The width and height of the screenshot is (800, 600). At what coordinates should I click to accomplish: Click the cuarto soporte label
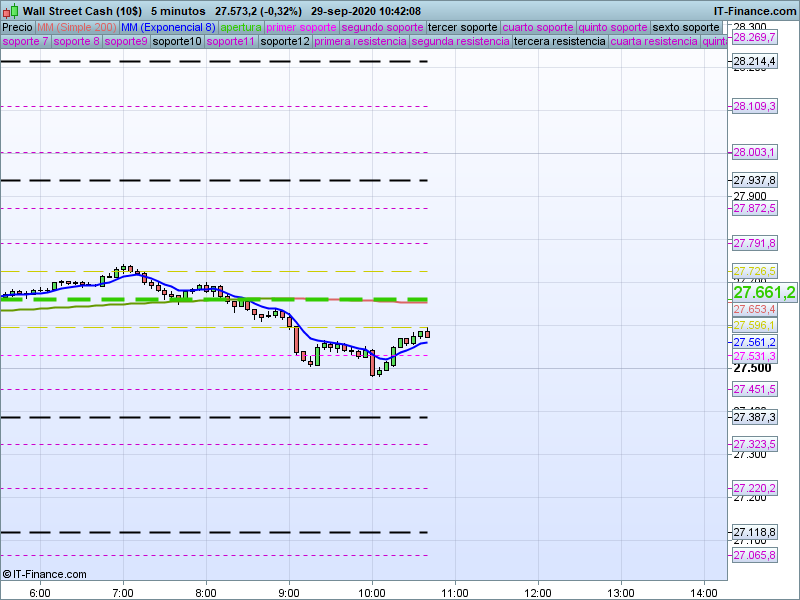538,28
